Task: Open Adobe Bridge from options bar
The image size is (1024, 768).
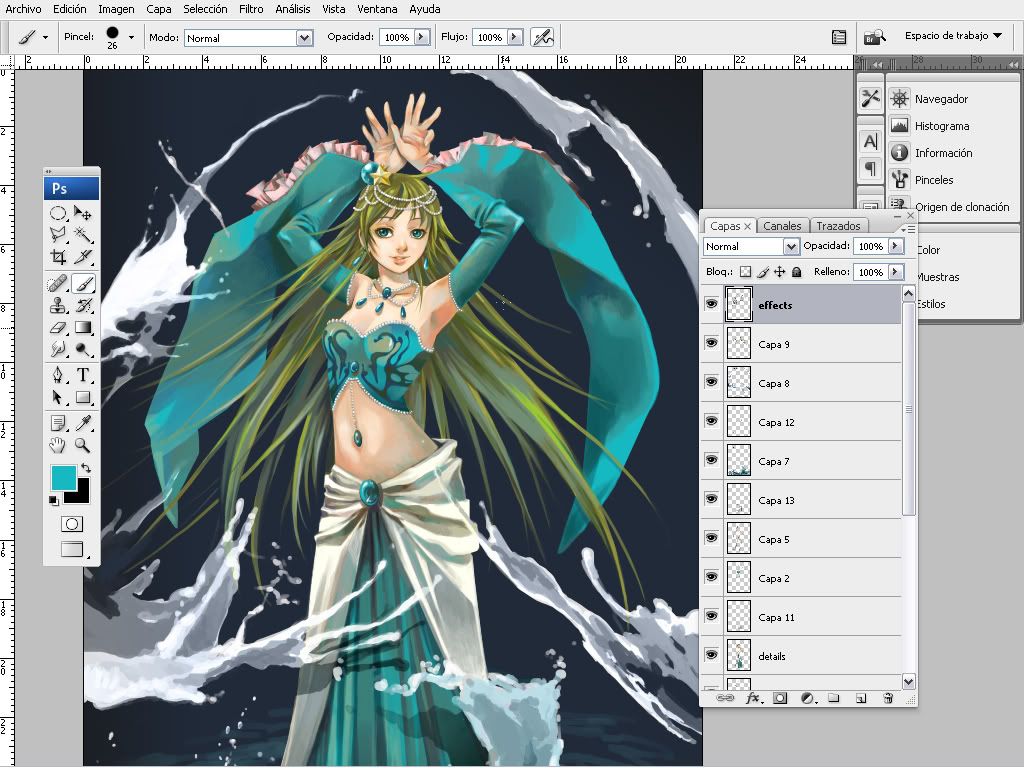Action: point(874,37)
